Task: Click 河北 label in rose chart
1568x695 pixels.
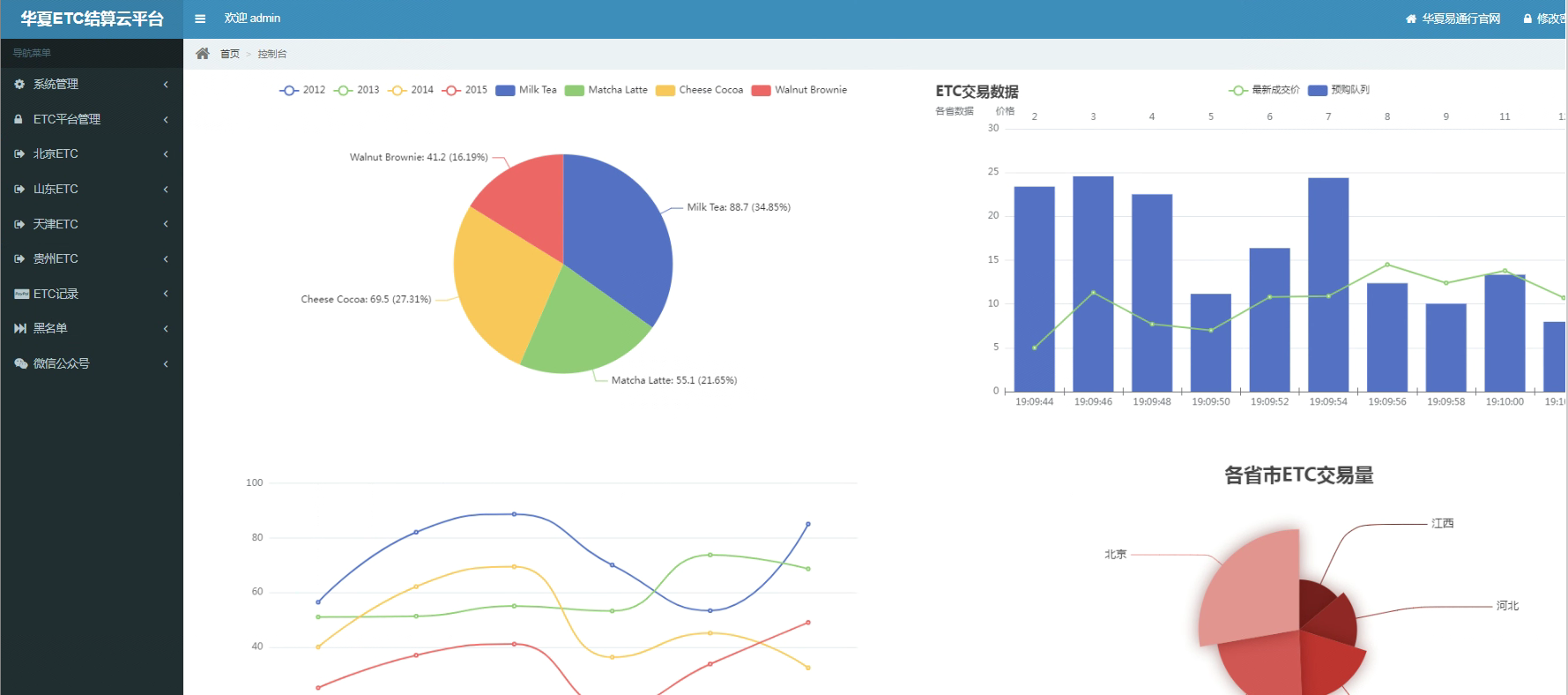Action: click(x=1508, y=606)
